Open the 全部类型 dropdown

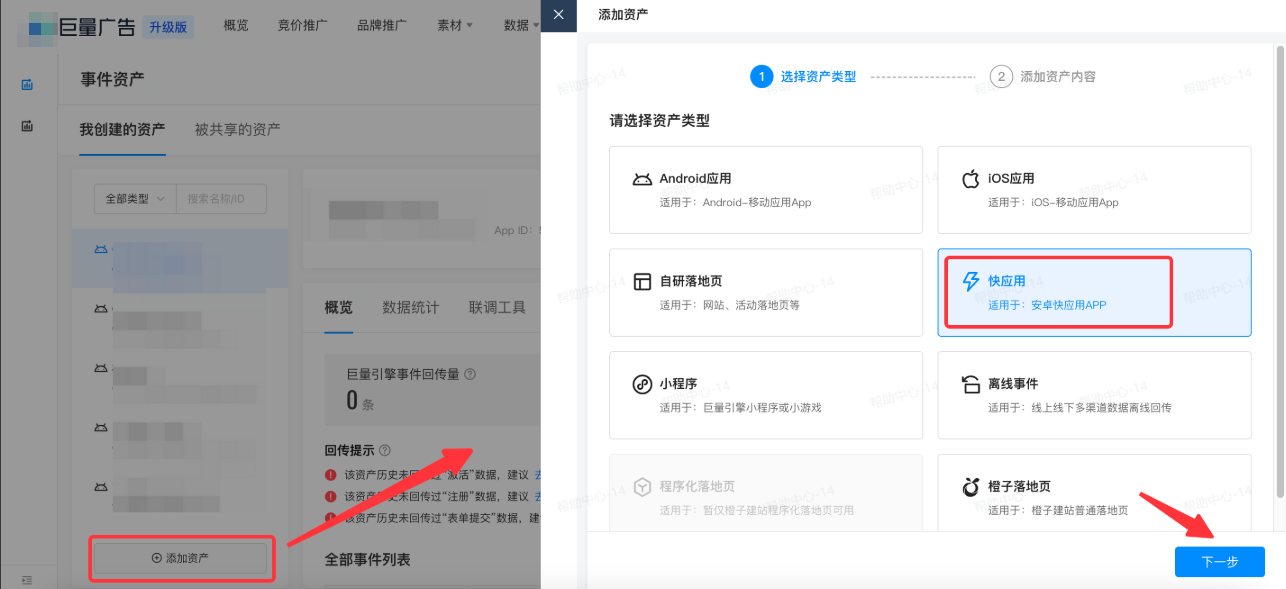pos(135,199)
